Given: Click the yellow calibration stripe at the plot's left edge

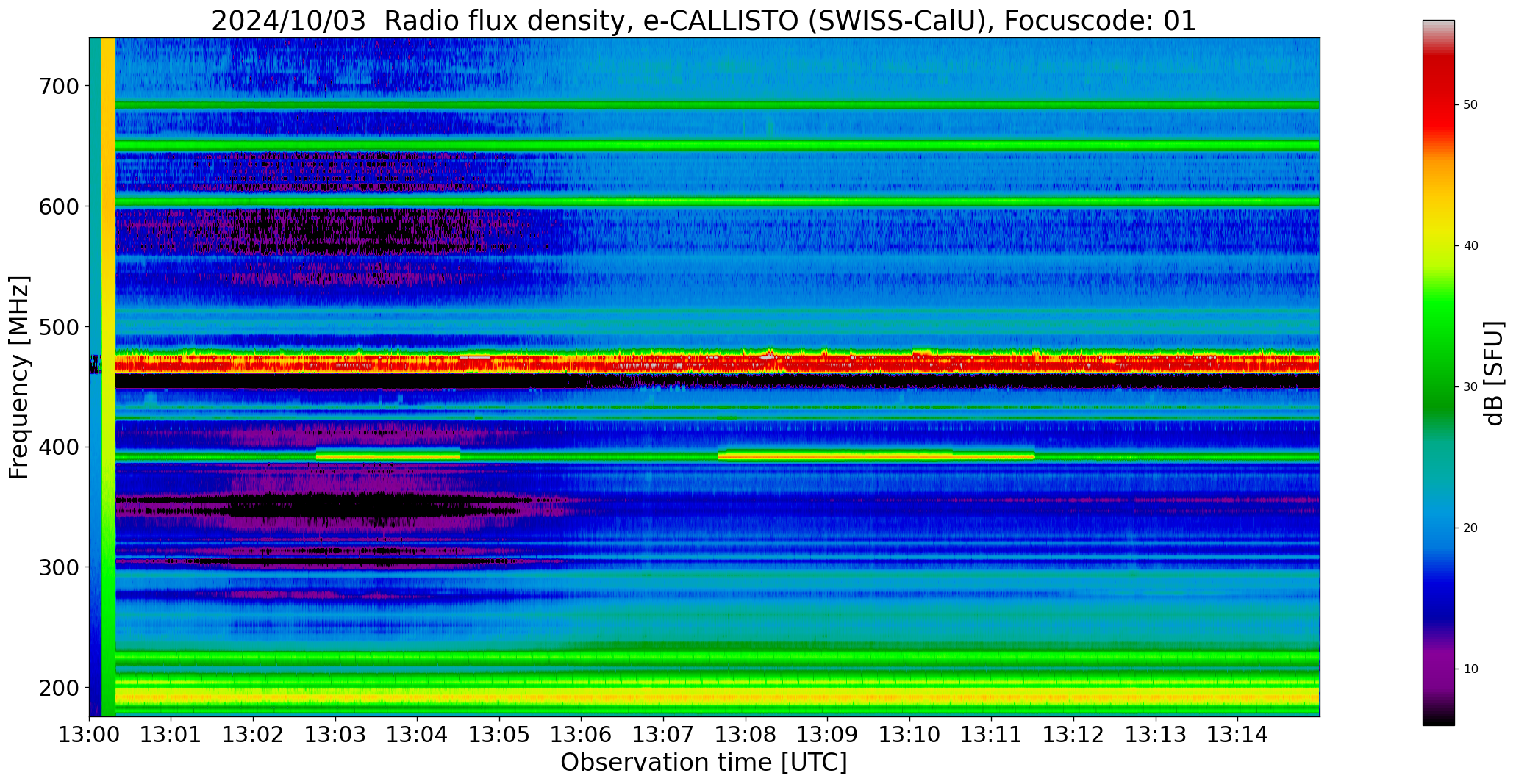Looking at the screenshot, I should [108, 377].
